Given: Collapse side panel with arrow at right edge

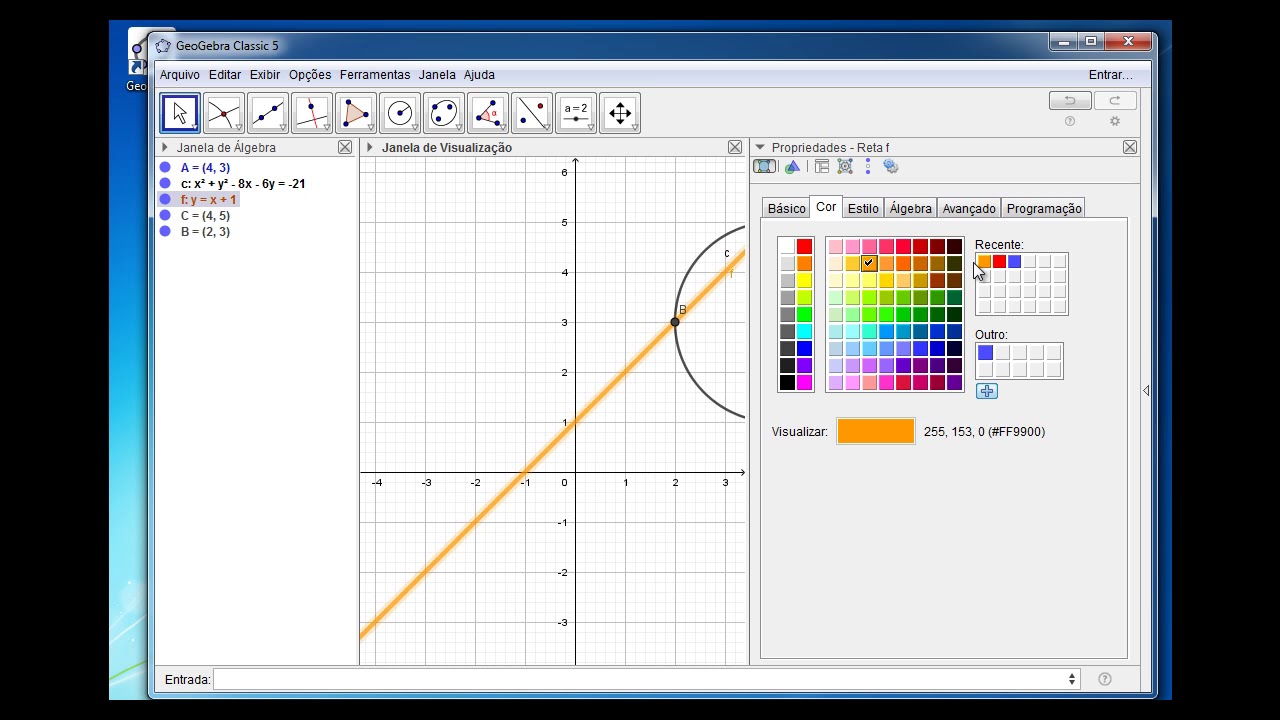Looking at the screenshot, I should 1146,391.
